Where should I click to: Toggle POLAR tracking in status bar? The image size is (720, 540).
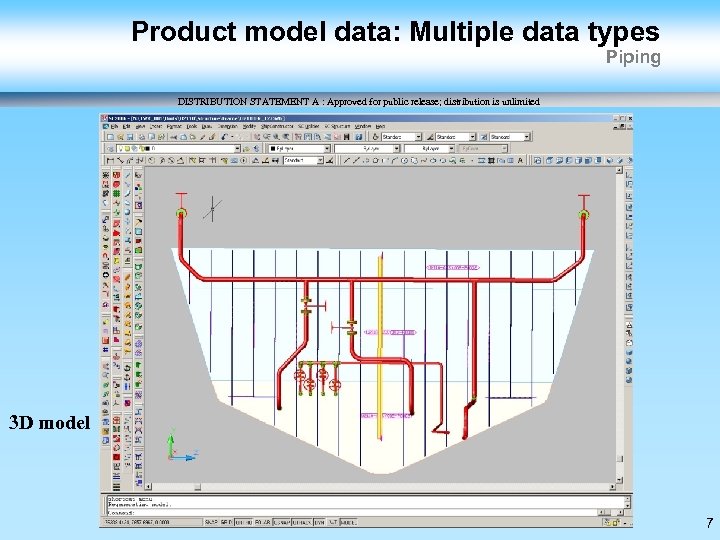coord(262,522)
